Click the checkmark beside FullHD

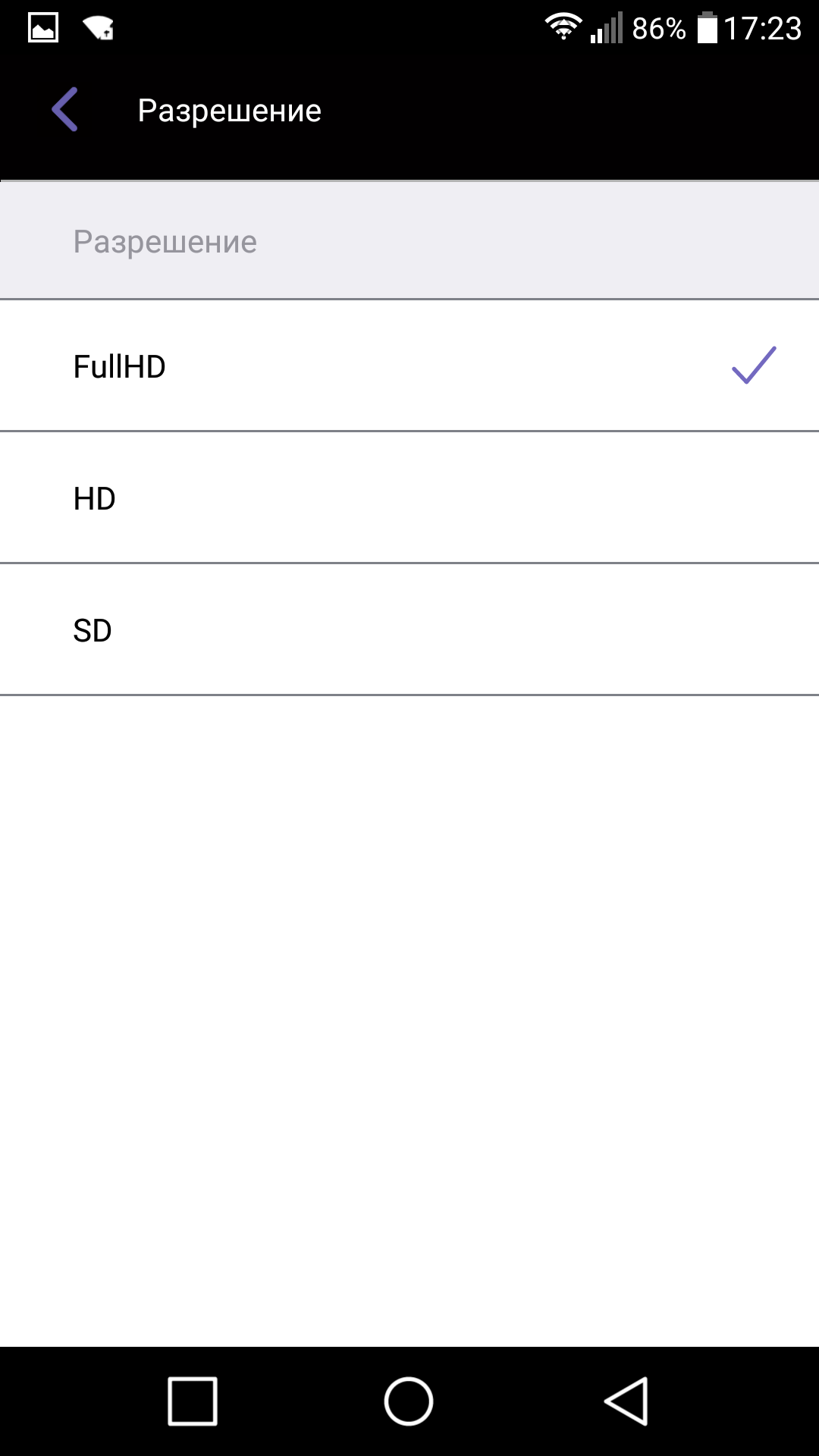(x=754, y=366)
